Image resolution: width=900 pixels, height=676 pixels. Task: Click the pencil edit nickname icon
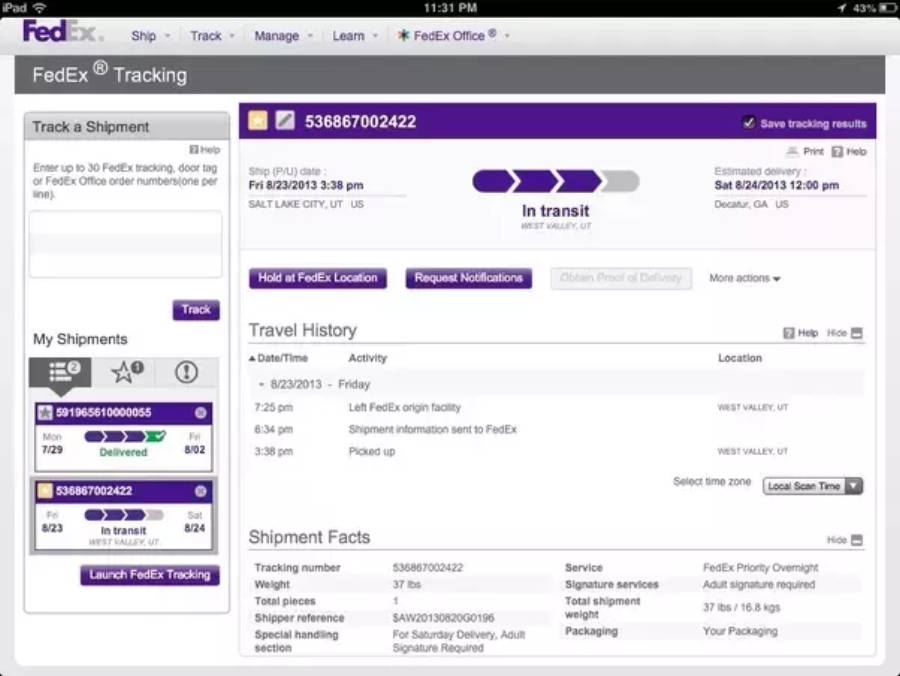point(285,121)
